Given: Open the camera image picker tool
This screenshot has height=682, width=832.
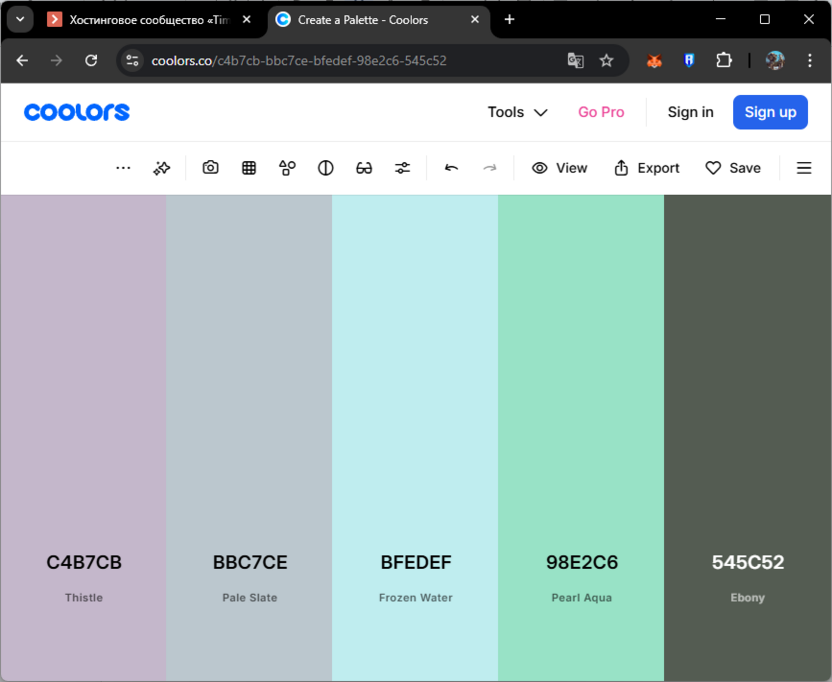Looking at the screenshot, I should 210,168.
